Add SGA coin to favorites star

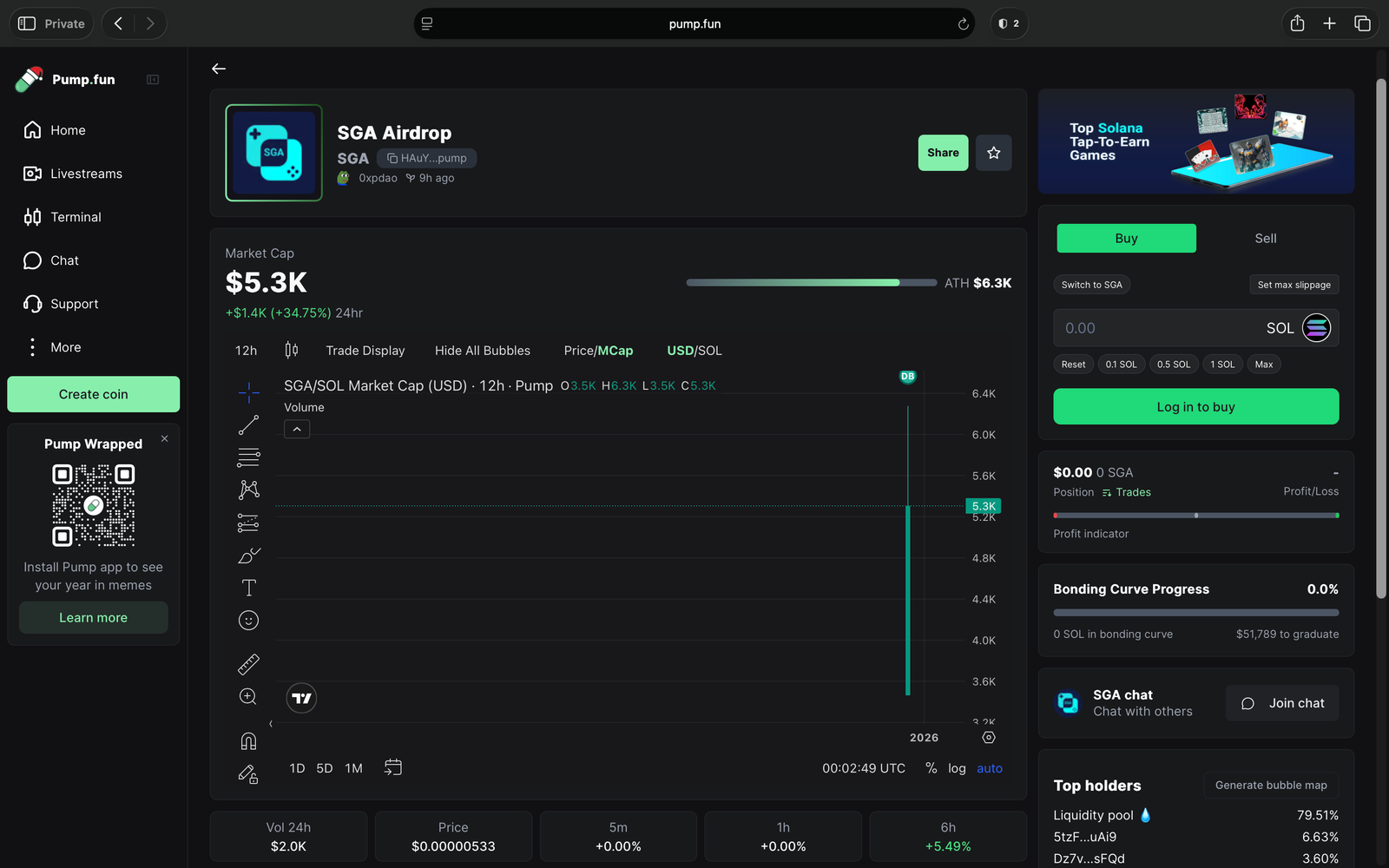993,153
